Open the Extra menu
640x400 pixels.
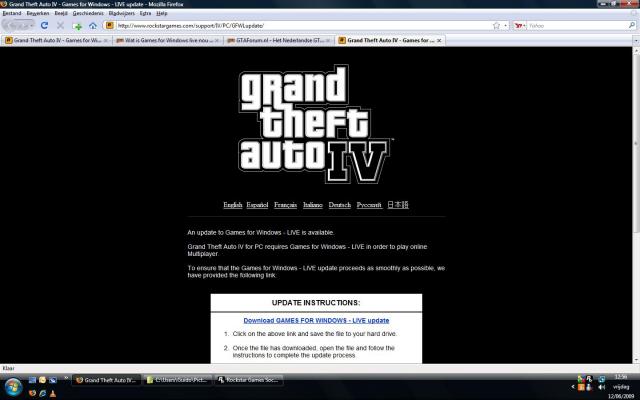click(145, 13)
